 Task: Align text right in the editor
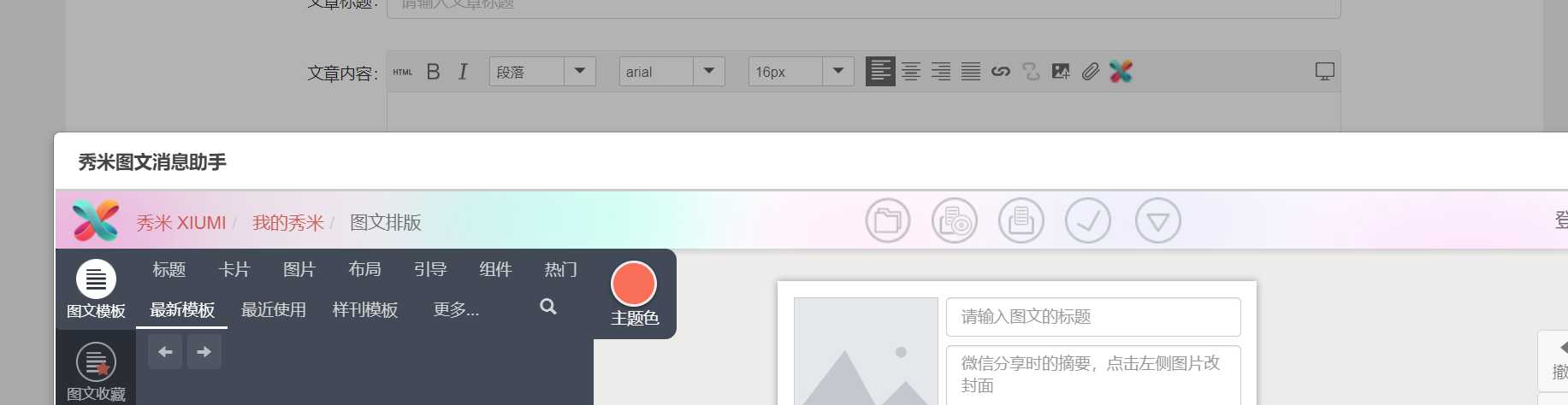(x=941, y=72)
